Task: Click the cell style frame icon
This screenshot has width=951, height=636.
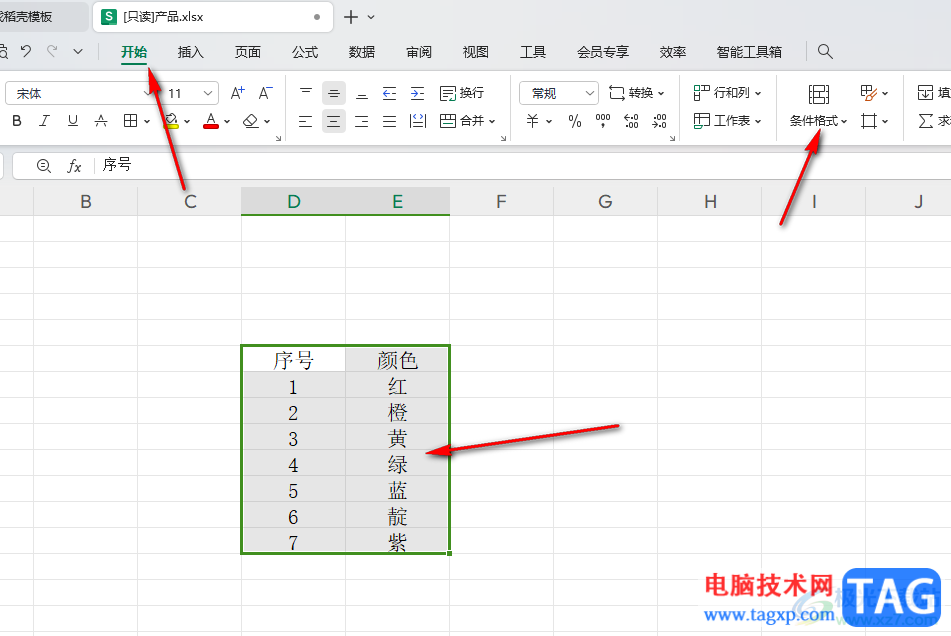Action: click(869, 121)
